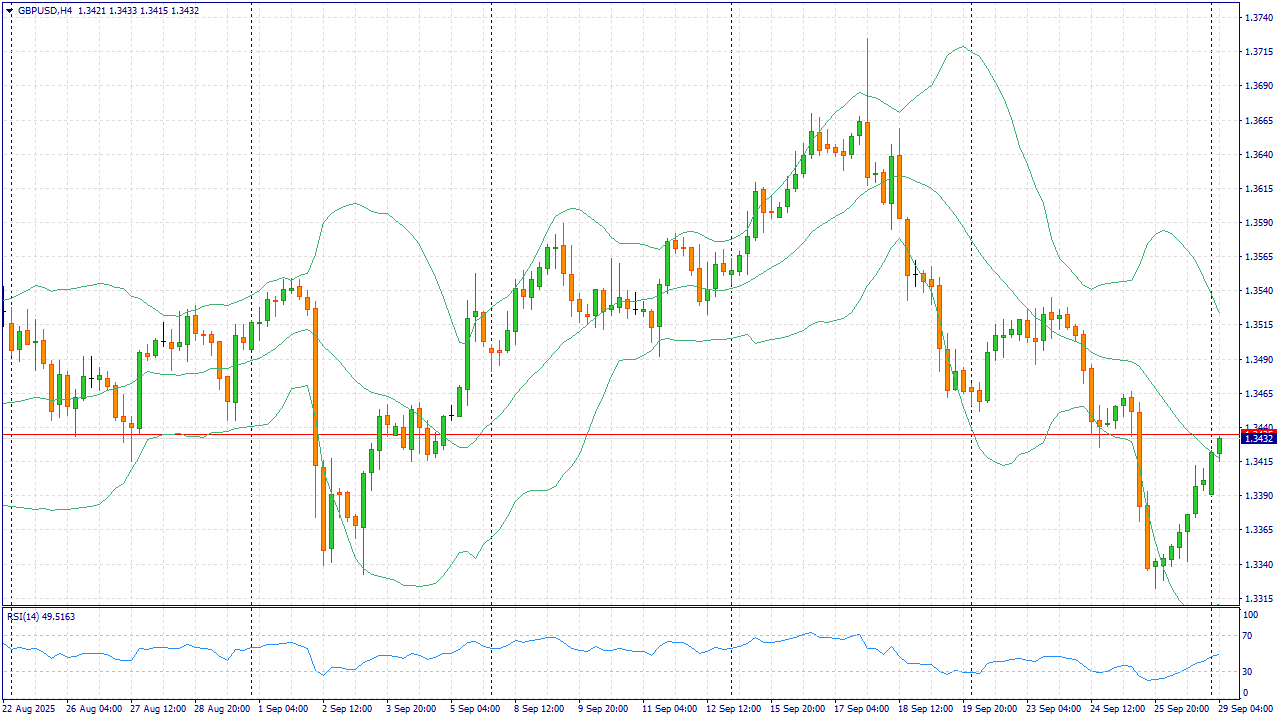Open the chart dropdown arrow beside GBPUSD,H4
The width and height of the screenshot is (1280, 720).
(9, 11)
